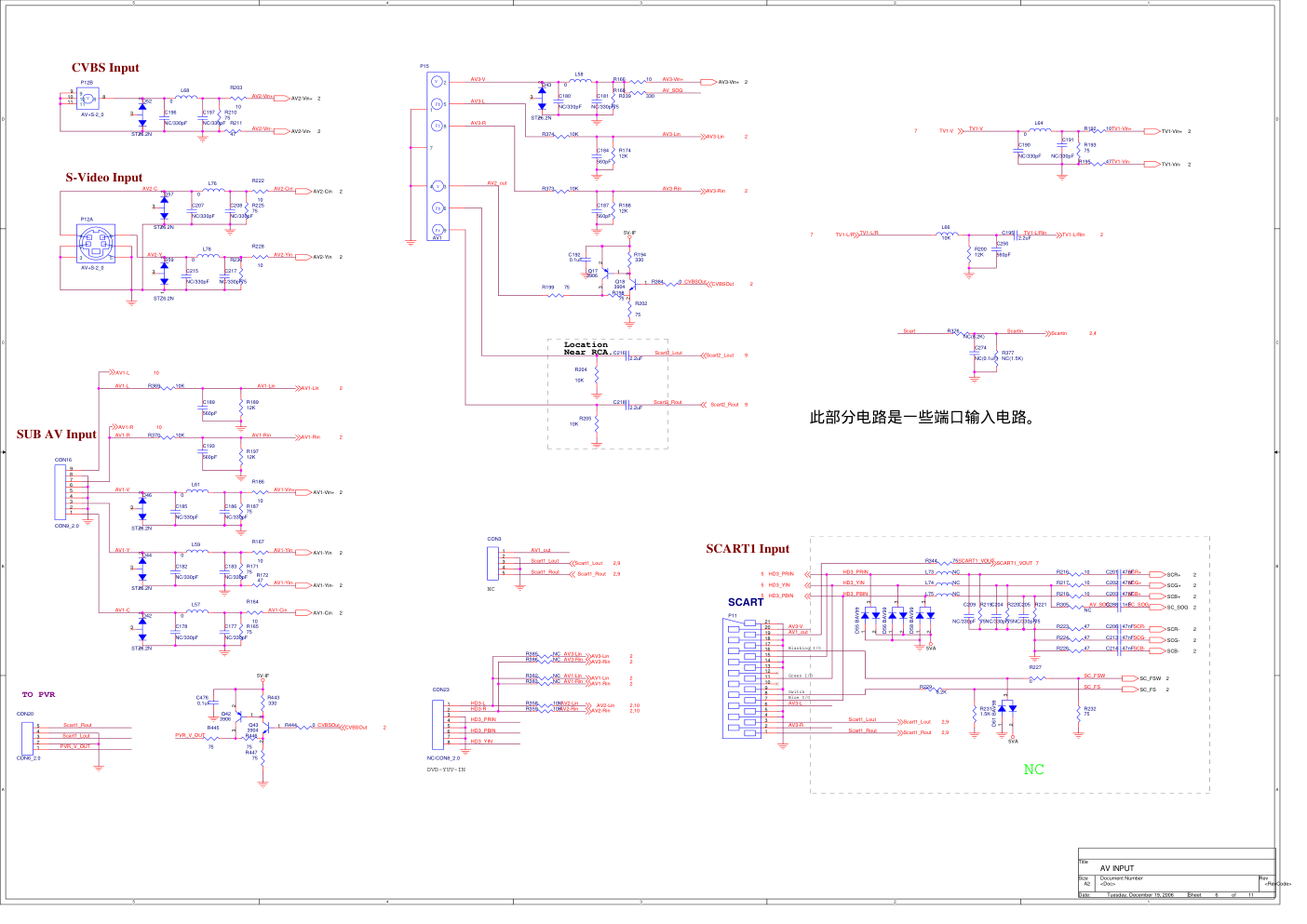
Task: Select the Chinese annotation text note
Action: (923, 417)
